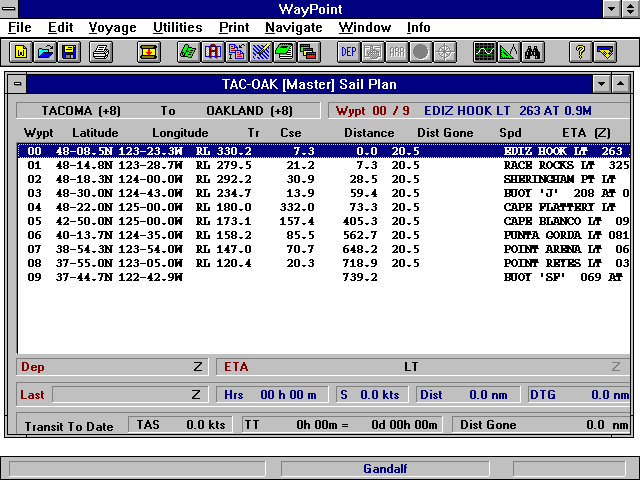Click the gray circle toolbar icon
The image size is (640, 480).
tap(421, 52)
